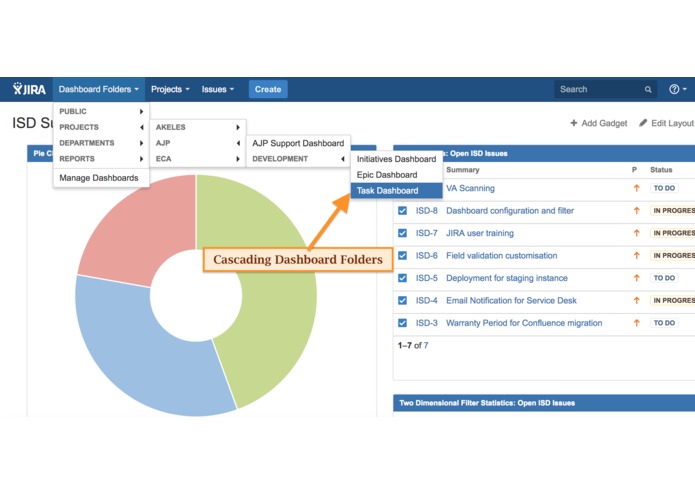Click TO DO status of VA Scanning
Viewport: 695px width, 494px height.
[x=664, y=188]
